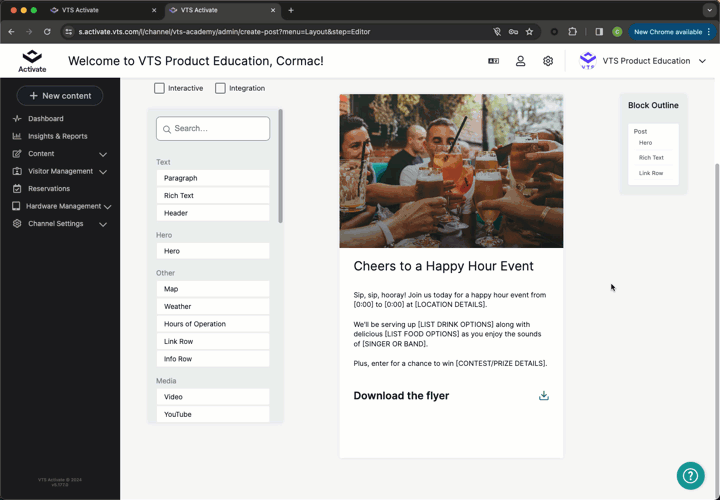The height and width of the screenshot is (500, 720).
Task: Click the download icon beside Download the flyer
Action: click(544, 395)
